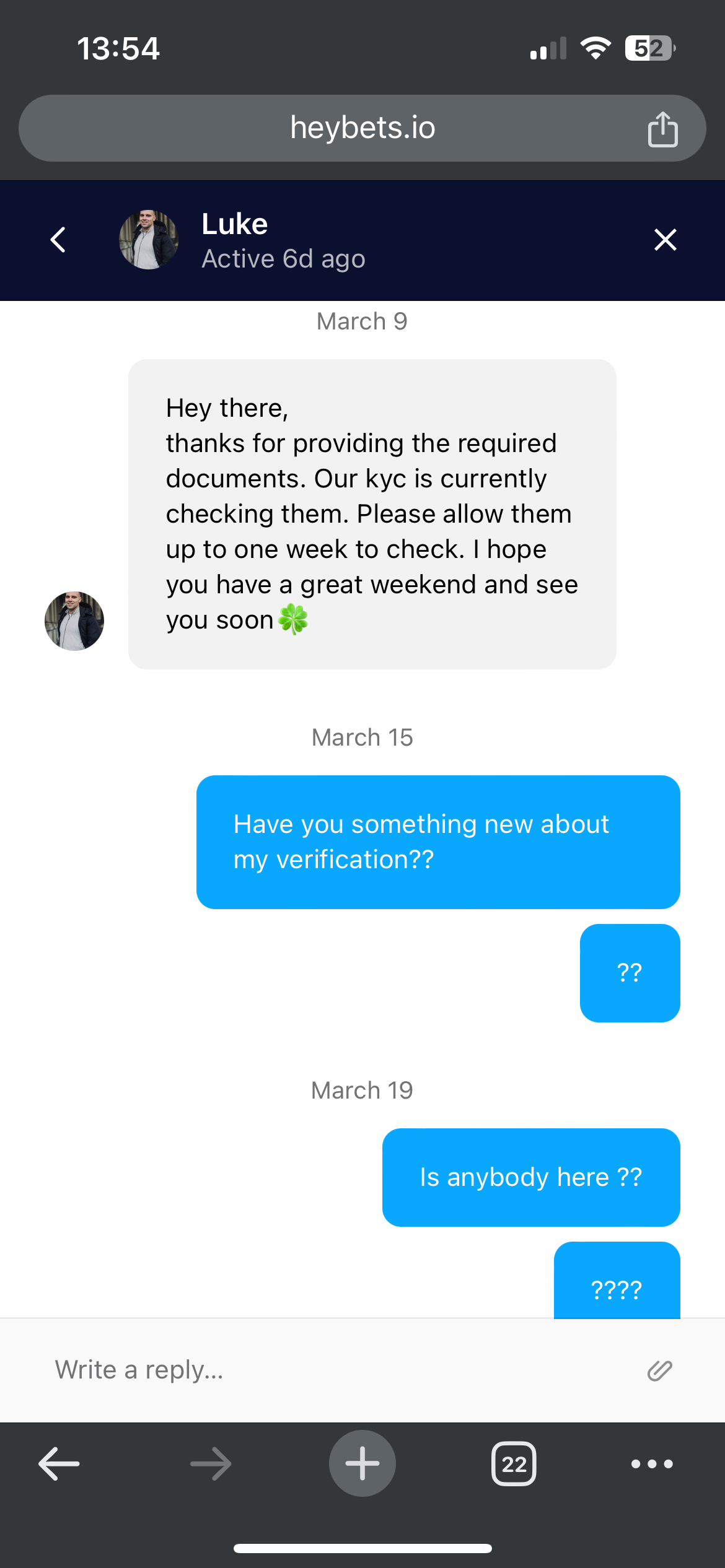This screenshot has height=1568, width=725.
Task: Open the tab switcher showing 22 tabs
Action: tap(514, 1463)
